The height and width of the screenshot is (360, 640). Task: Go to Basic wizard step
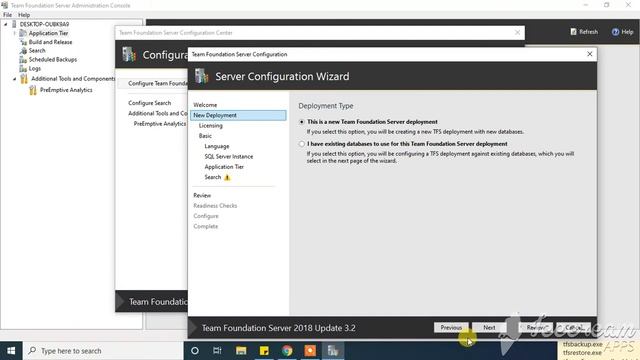(x=205, y=136)
